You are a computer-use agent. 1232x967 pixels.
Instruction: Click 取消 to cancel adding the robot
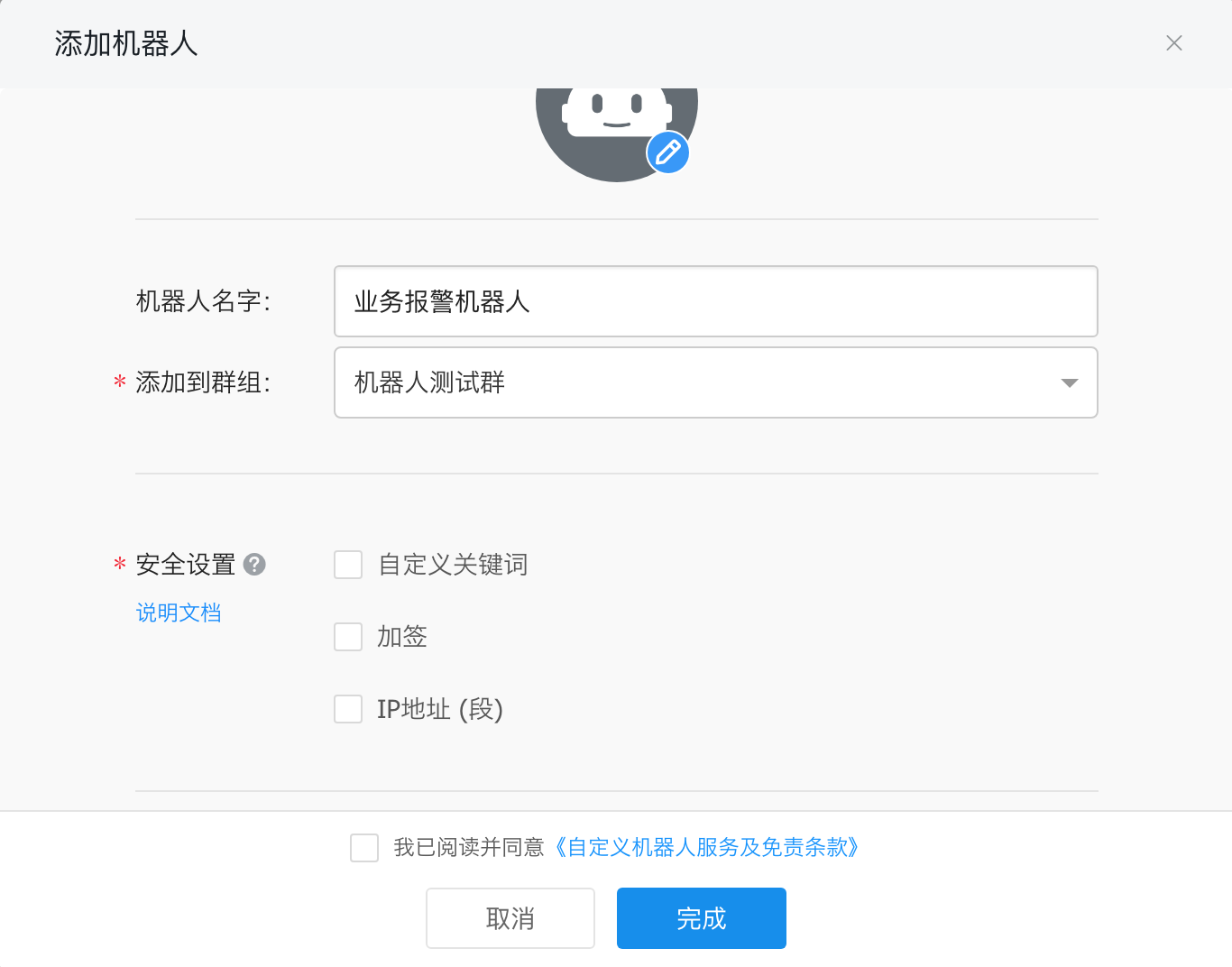click(x=510, y=917)
